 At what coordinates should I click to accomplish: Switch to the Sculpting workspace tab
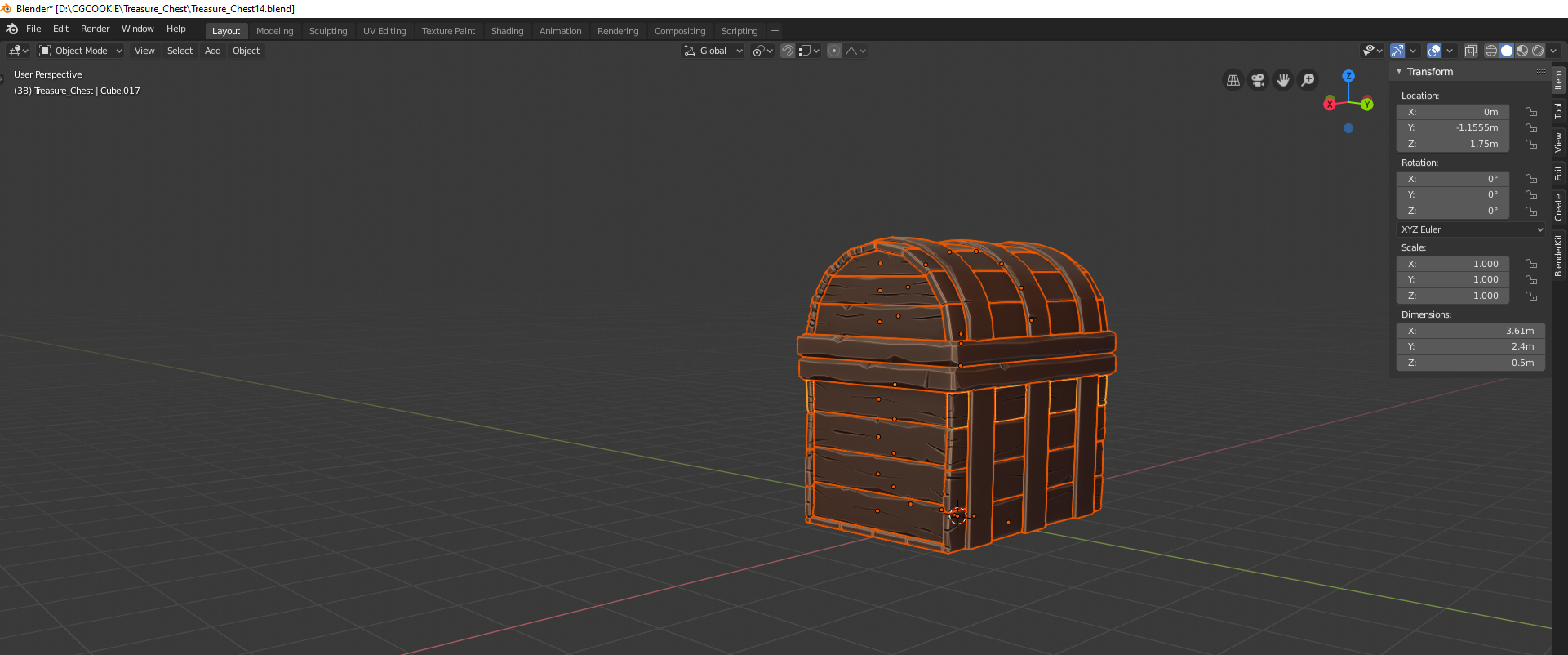(x=328, y=31)
